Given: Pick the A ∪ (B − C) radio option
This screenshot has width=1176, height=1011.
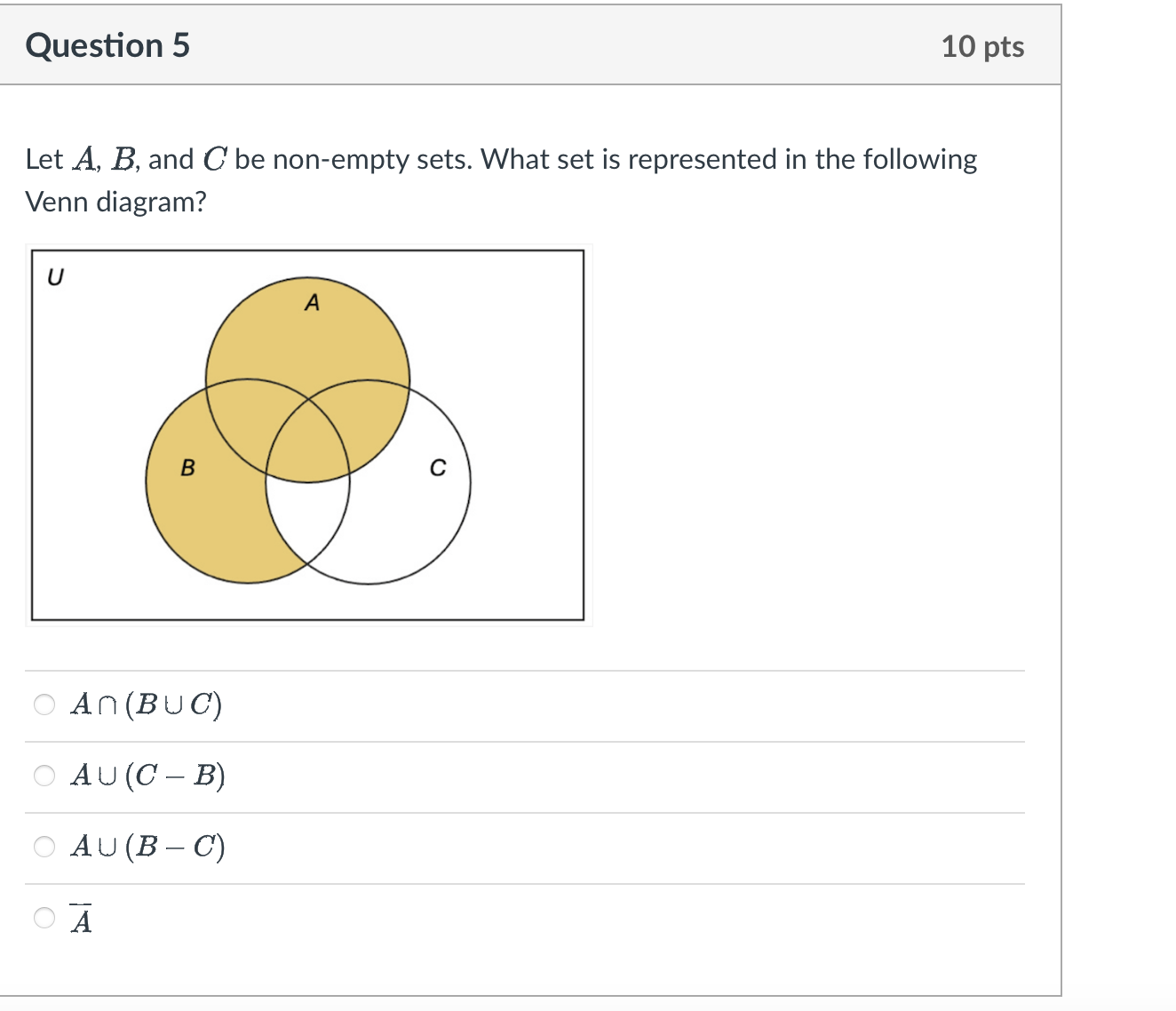Looking at the screenshot, I should (44, 847).
